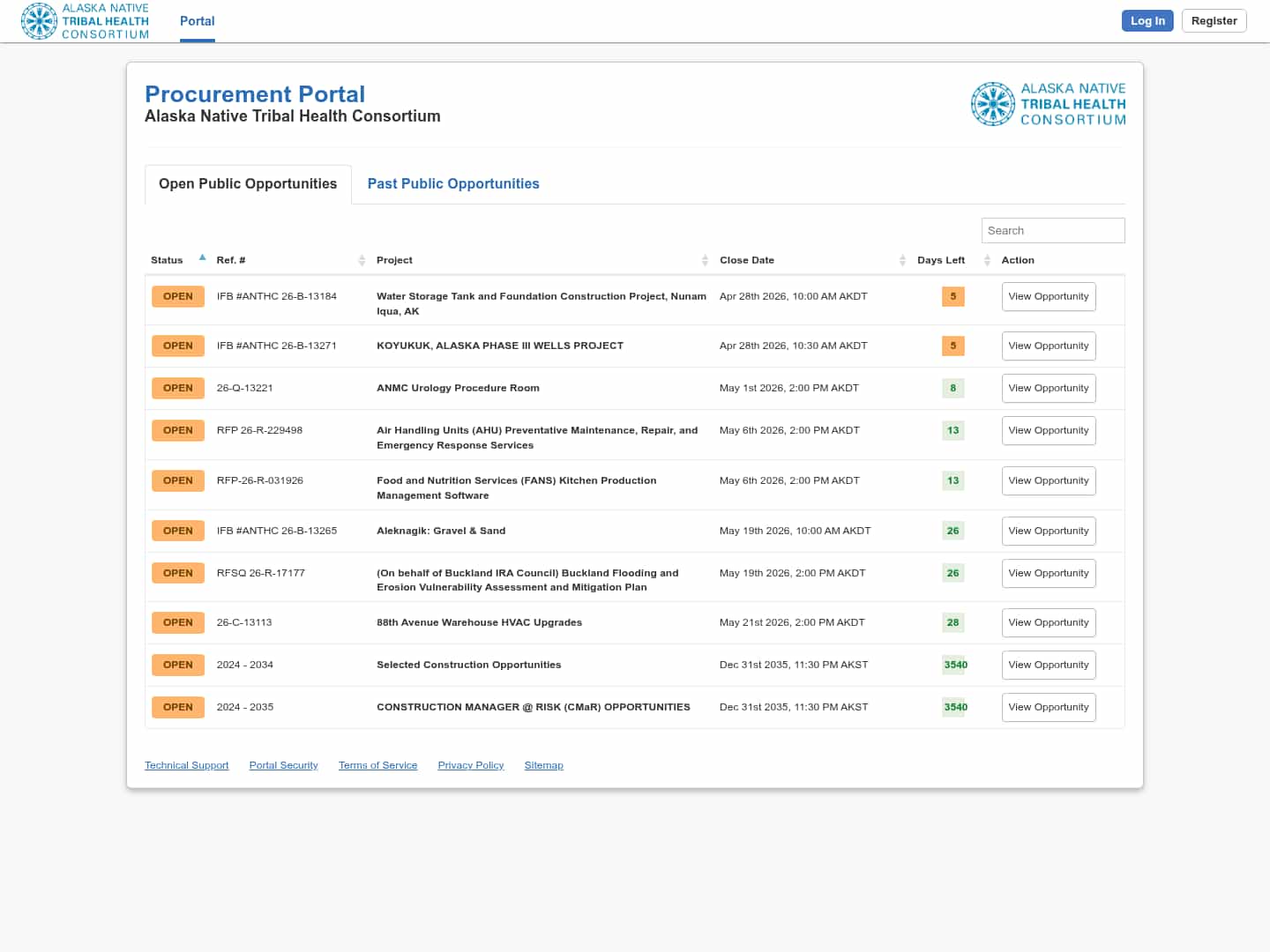Click project title 88th Avenue Warehouse HVAC Upgrades
The image size is (1270, 952).
(479, 622)
